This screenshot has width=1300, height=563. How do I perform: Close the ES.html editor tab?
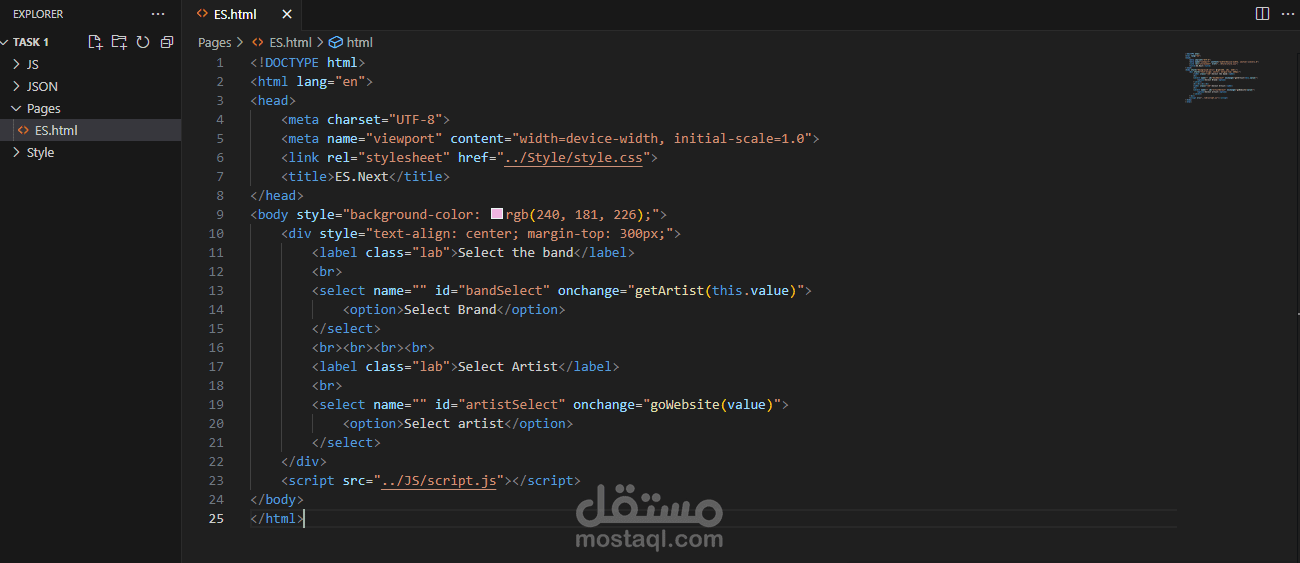coord(287,14)
